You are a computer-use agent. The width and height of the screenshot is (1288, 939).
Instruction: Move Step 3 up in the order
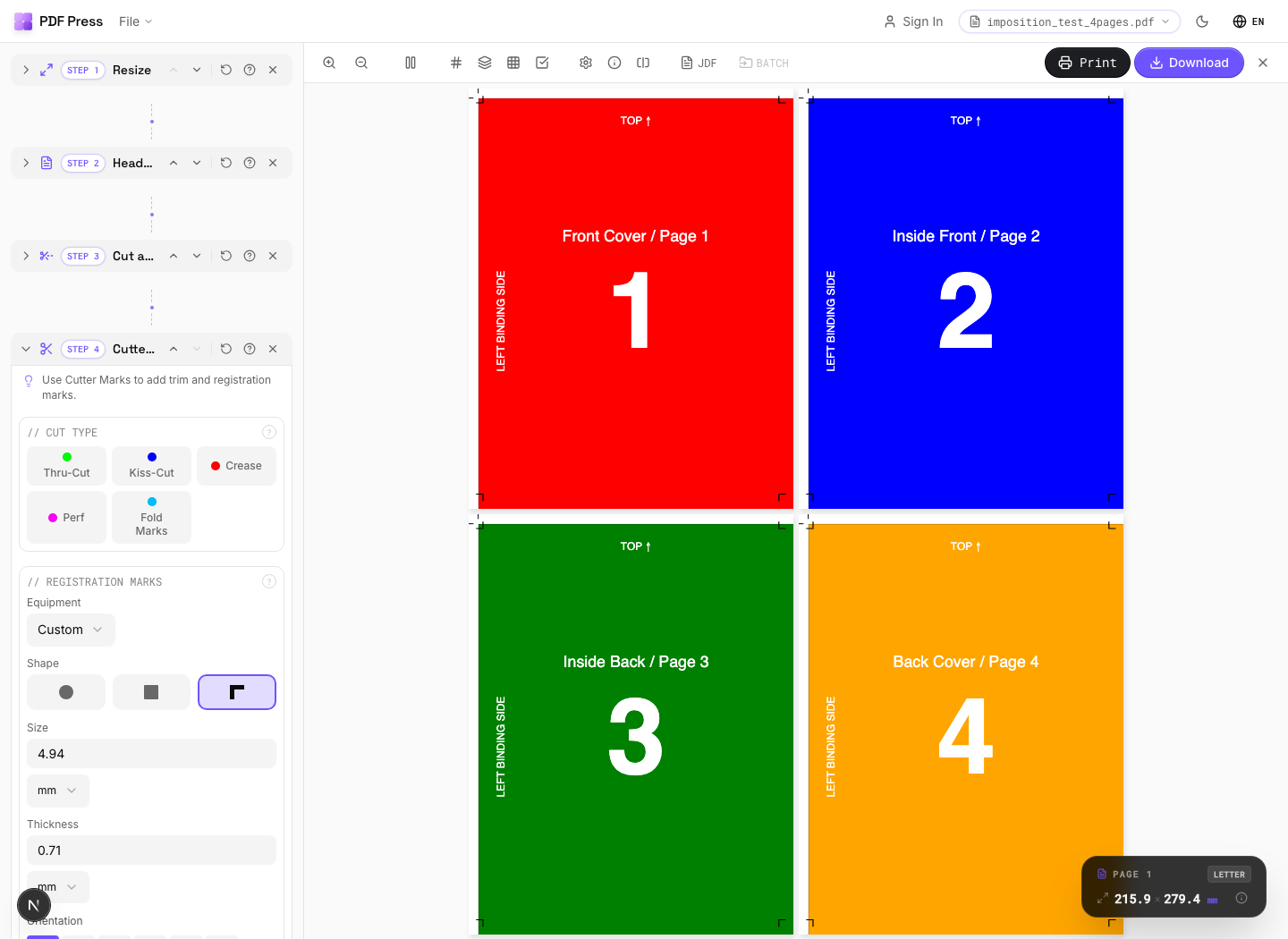174,256
